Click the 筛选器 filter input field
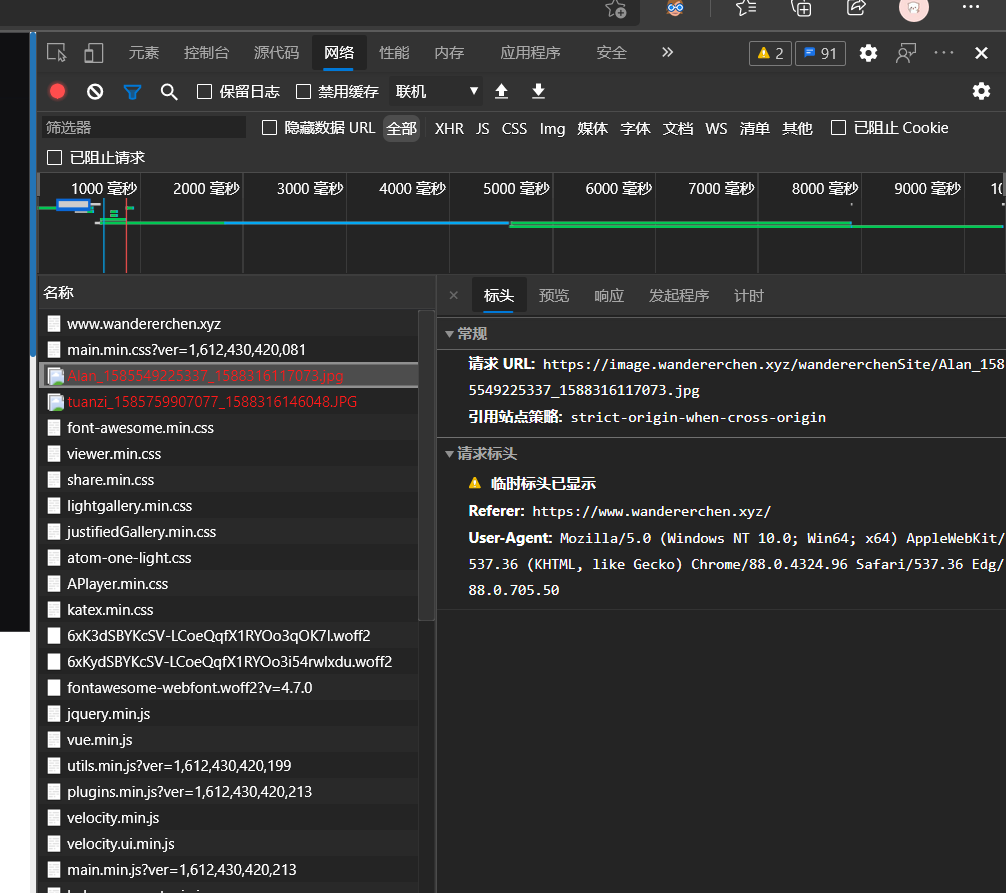 tap(144, 128)
